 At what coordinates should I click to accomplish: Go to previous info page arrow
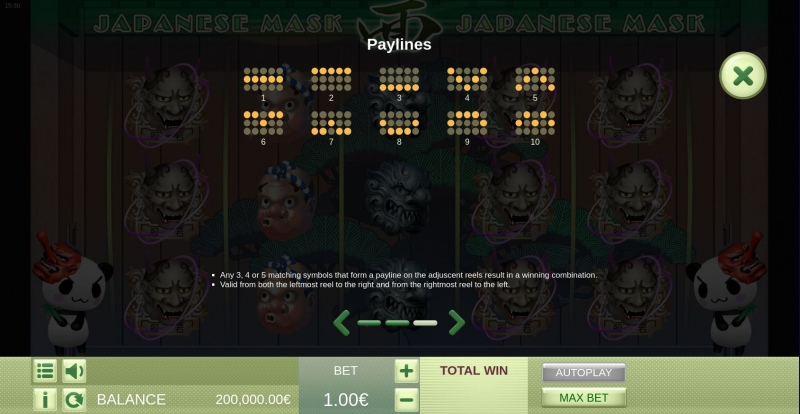pyautogui.click(x=342, y=323)
